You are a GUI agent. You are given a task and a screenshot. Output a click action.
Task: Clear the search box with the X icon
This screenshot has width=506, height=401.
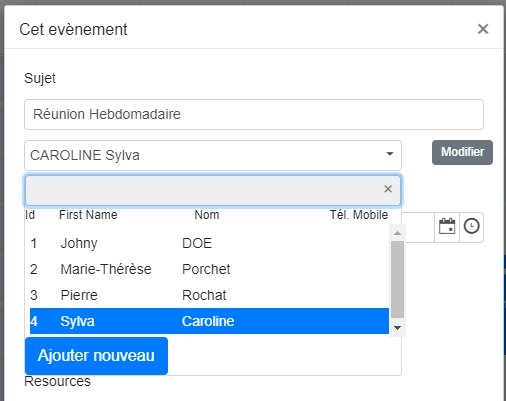pos(388,189)
